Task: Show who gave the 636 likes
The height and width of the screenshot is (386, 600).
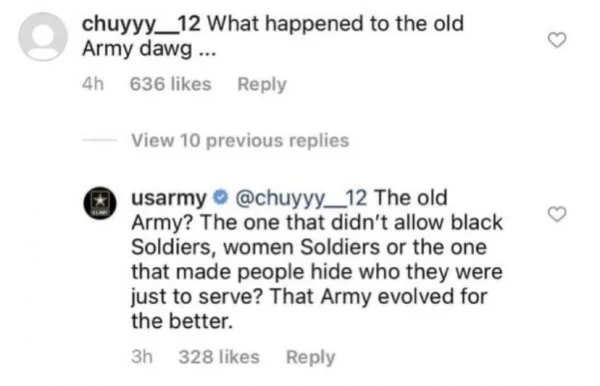Action: (x=171, y=84)
